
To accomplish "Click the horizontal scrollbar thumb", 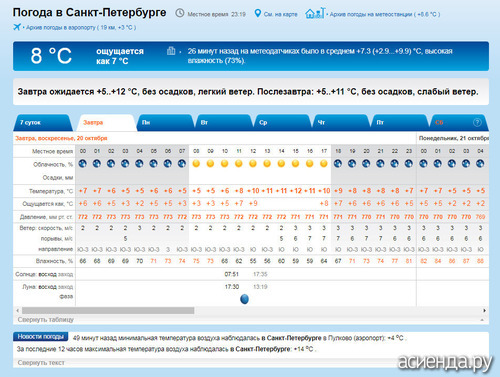I will click(108, 310).
